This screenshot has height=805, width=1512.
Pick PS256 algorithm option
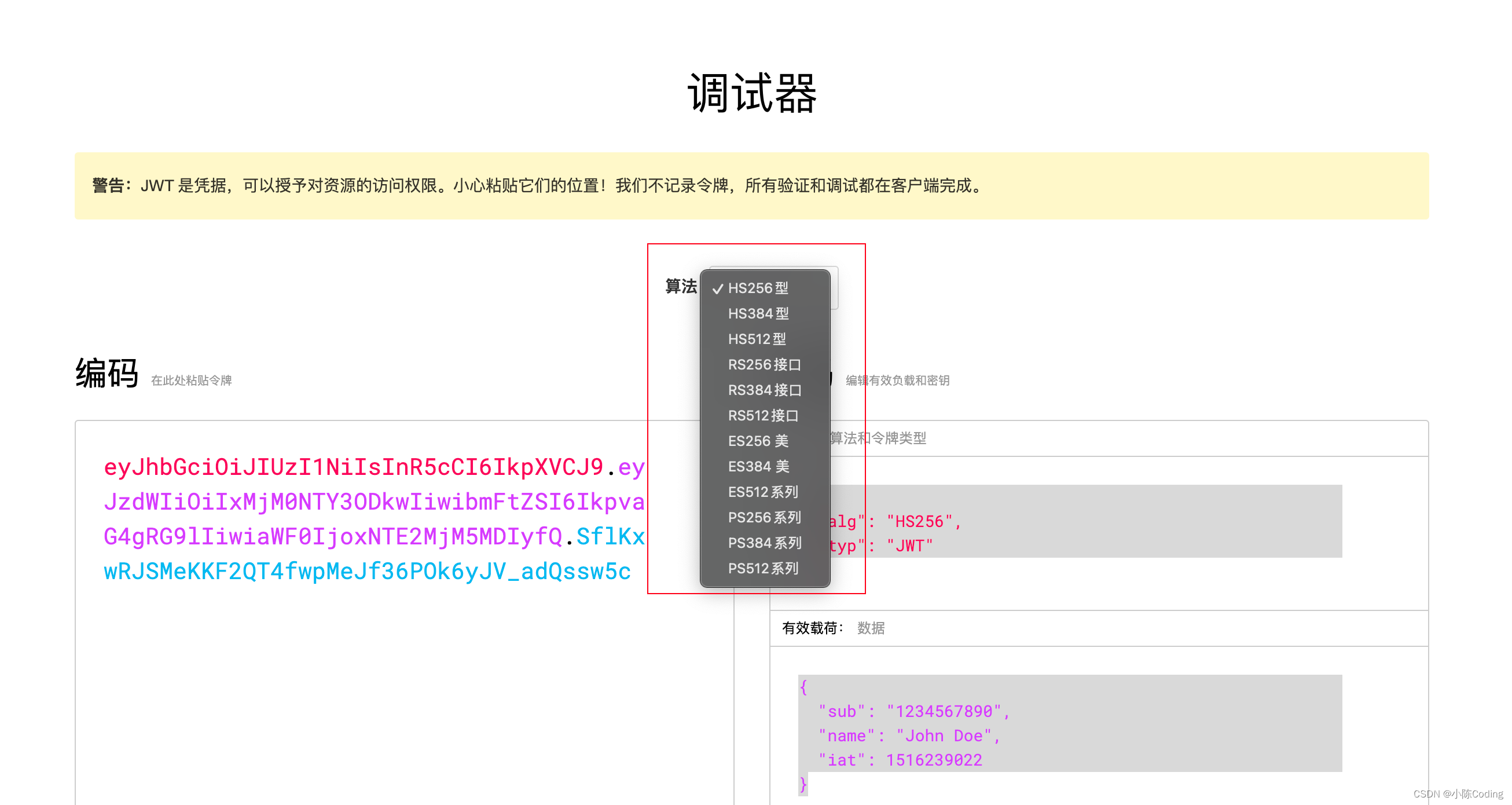coord(765,517)
